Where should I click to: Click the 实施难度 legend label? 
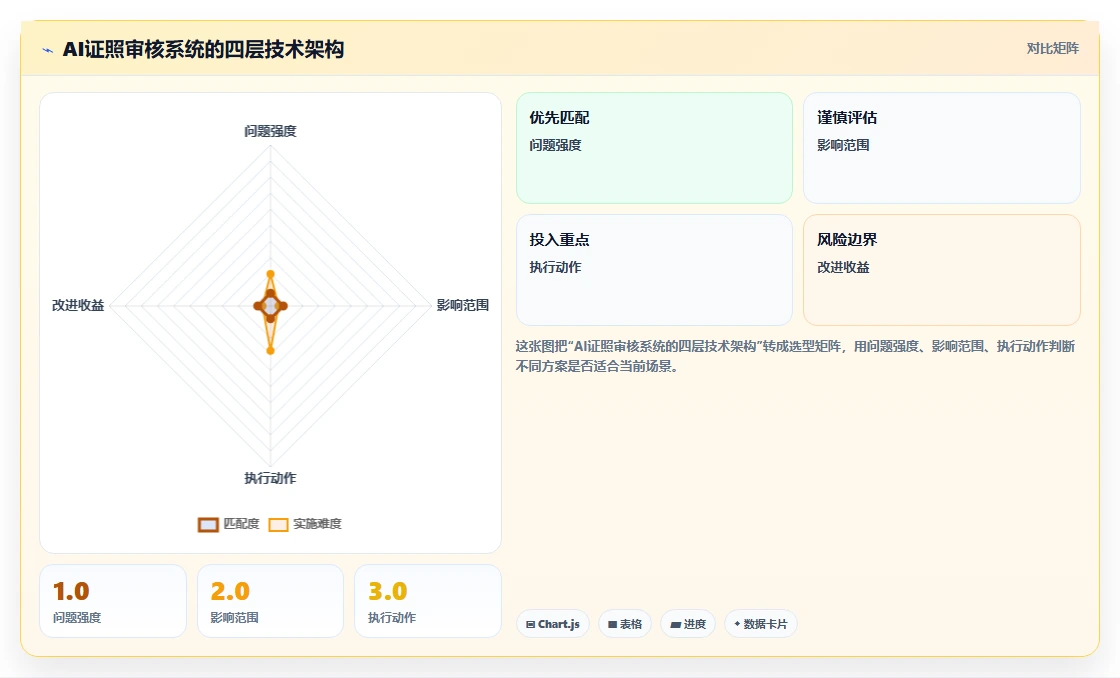317,524
